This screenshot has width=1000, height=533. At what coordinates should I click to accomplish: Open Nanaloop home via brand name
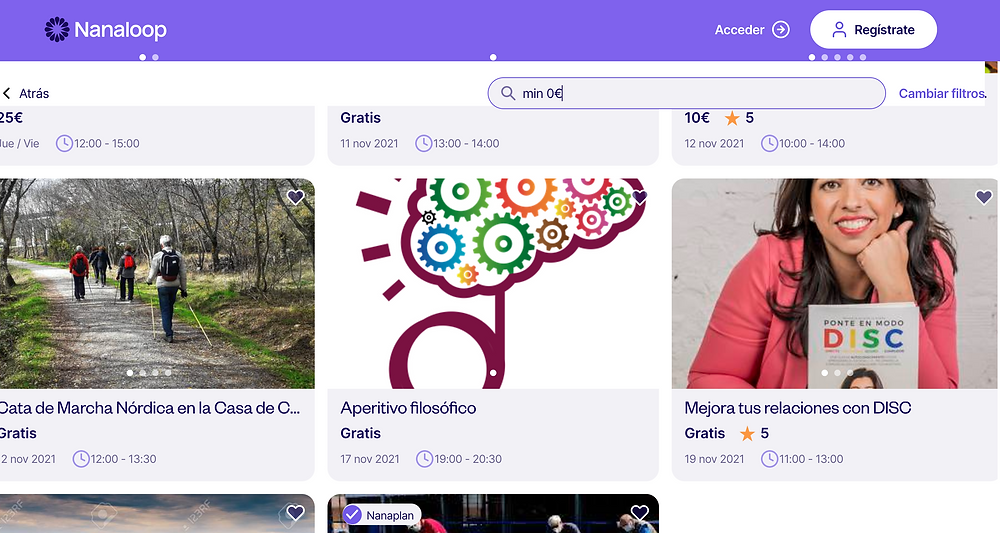click(x=121, y=29)
